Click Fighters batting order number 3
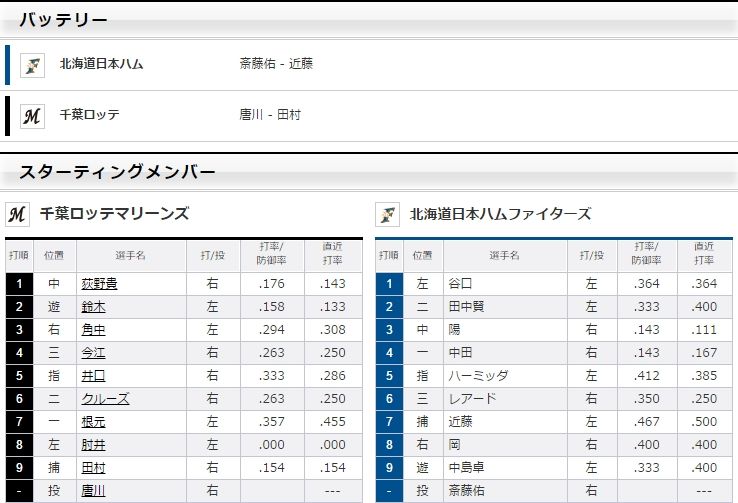Screen dimensions: 738x503 point(389,330)
